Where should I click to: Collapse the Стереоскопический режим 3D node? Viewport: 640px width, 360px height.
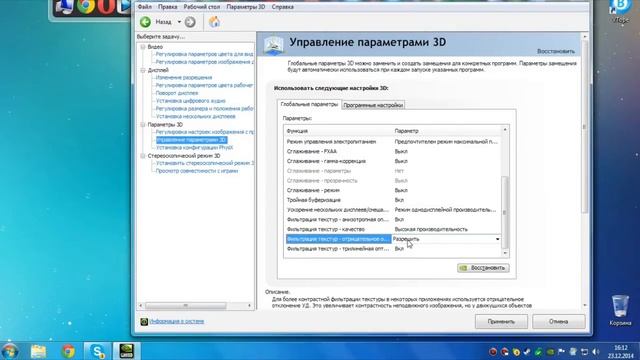tap(143, 156)
